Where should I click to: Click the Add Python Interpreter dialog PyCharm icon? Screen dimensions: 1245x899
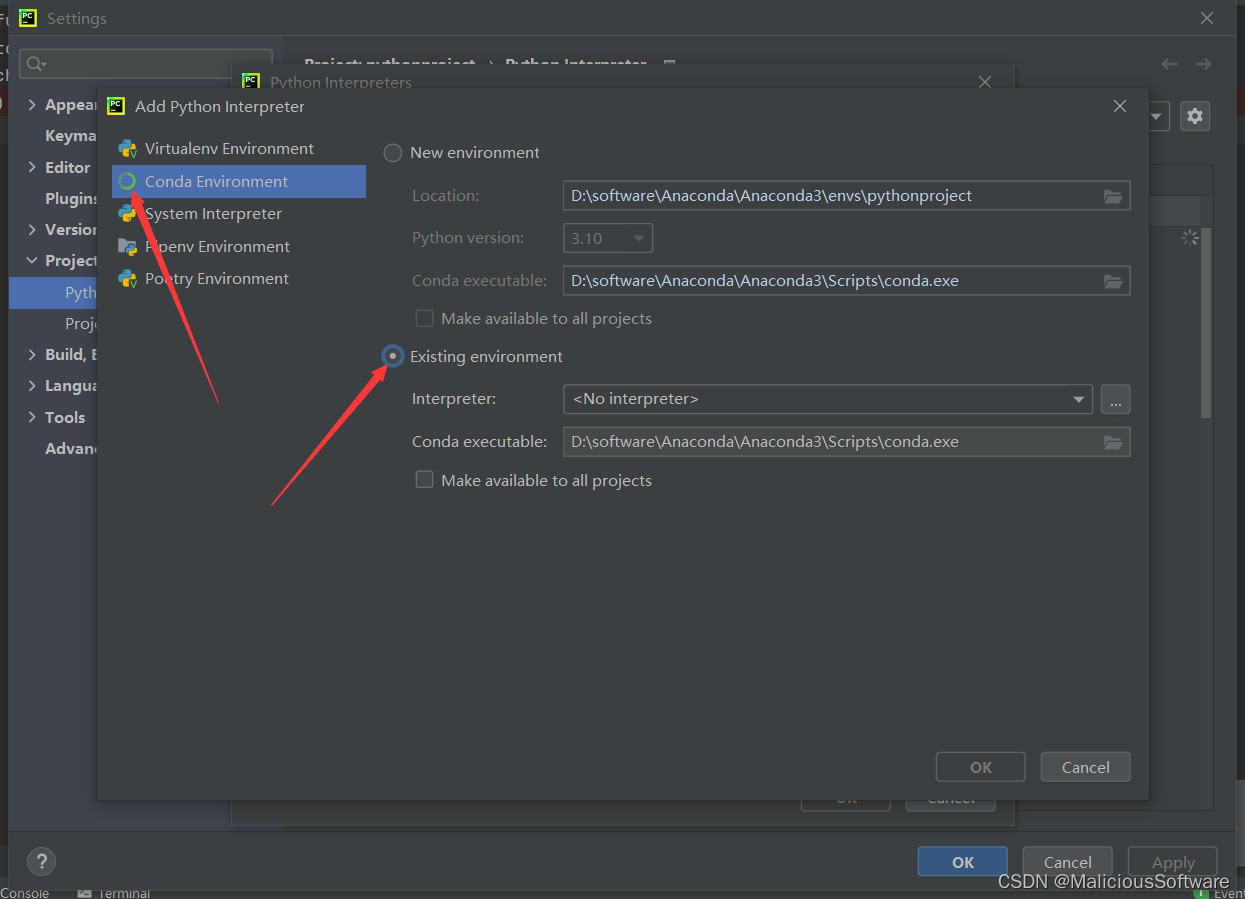tap(116, 106)
